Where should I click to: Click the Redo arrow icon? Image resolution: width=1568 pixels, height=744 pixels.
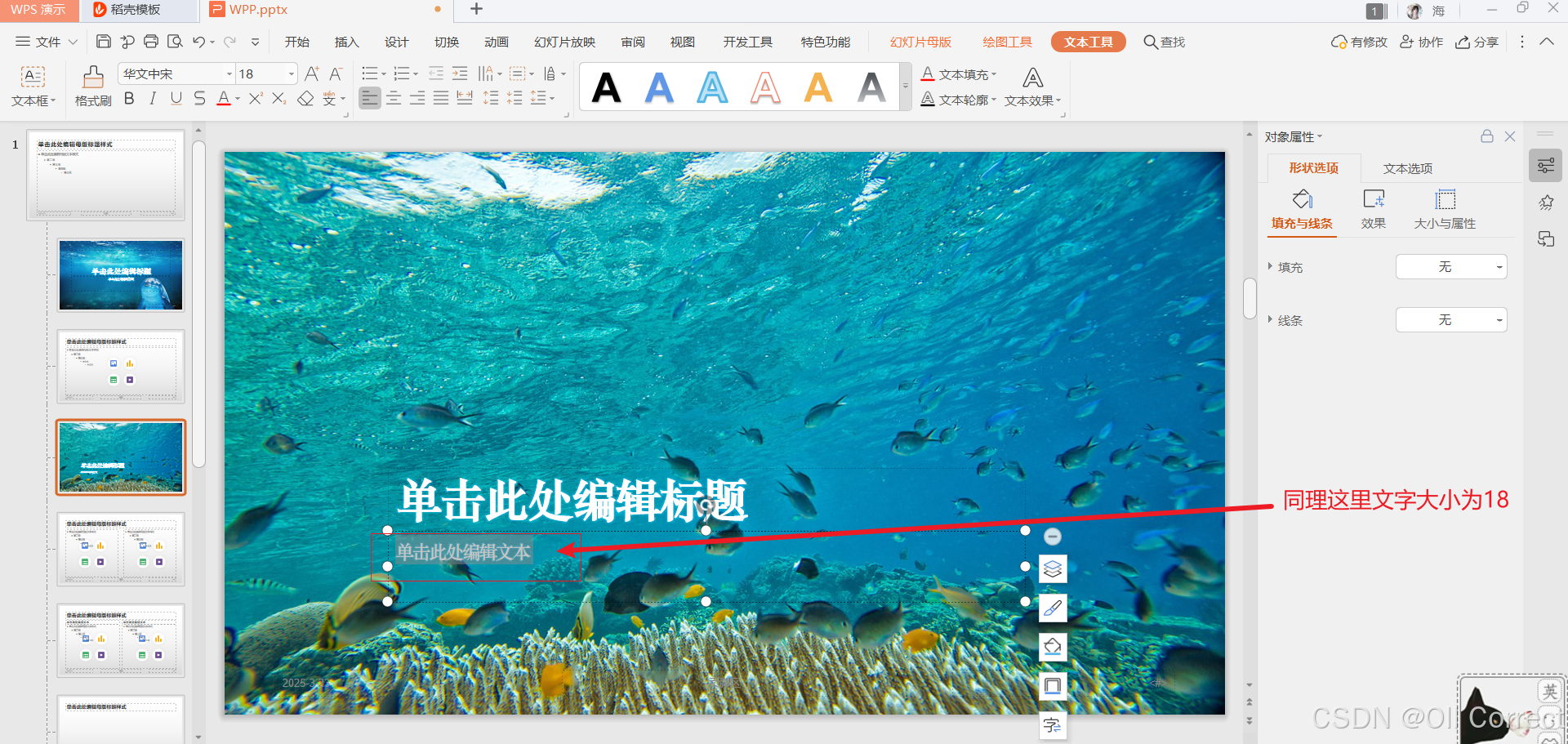tap(229, 42)
